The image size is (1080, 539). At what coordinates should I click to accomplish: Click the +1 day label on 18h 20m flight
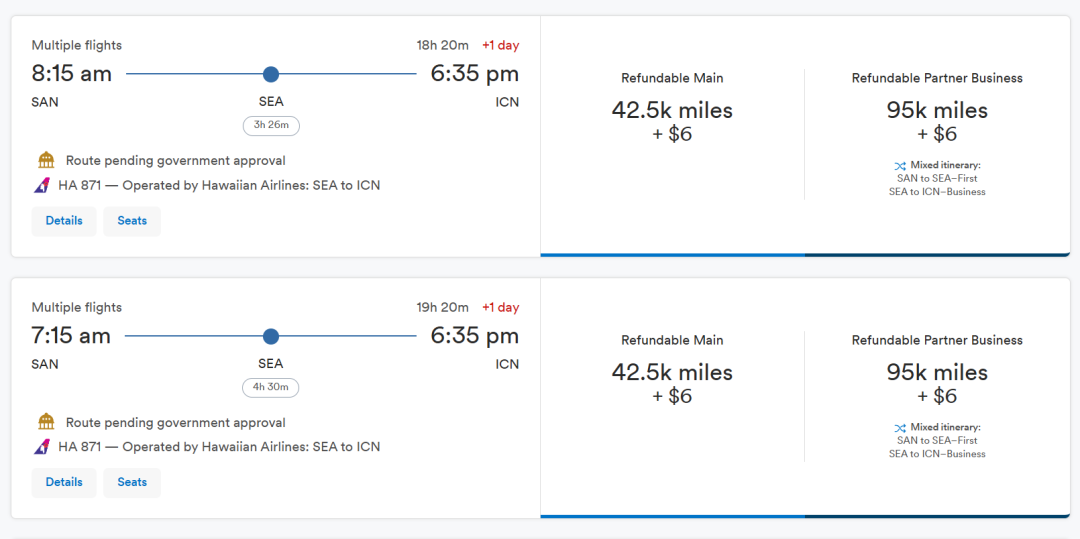[x=500, y=45]
